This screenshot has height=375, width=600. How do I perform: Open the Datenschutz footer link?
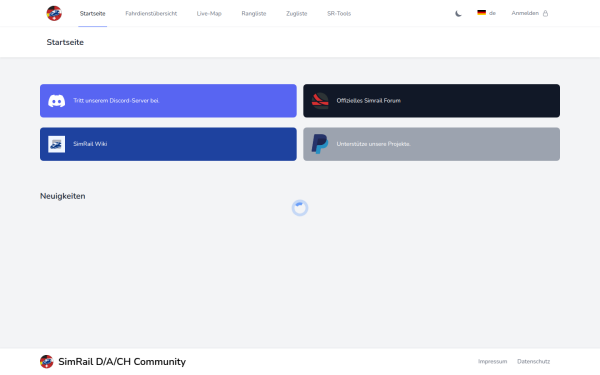coord(533,362)
